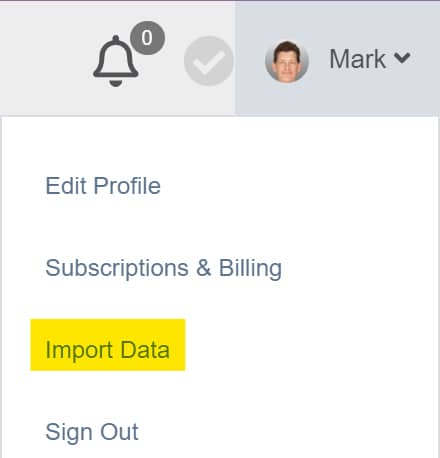Click the gray circular checkmark icon

209,61
